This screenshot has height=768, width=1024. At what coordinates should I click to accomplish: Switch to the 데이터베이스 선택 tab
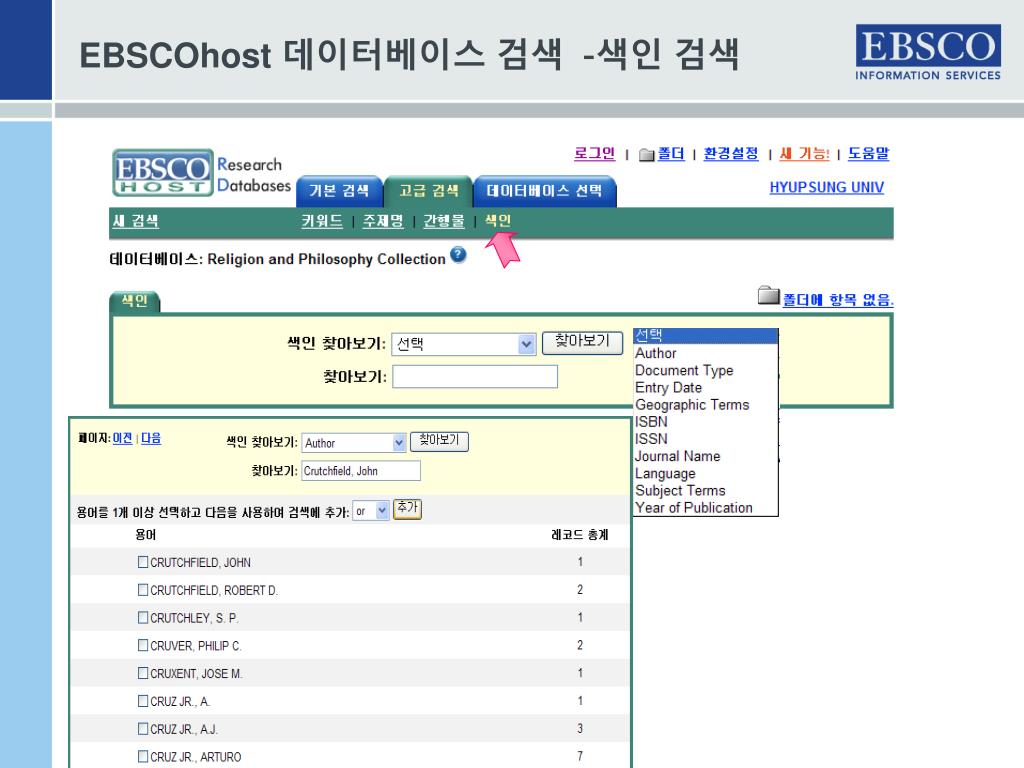coord(544,191)
